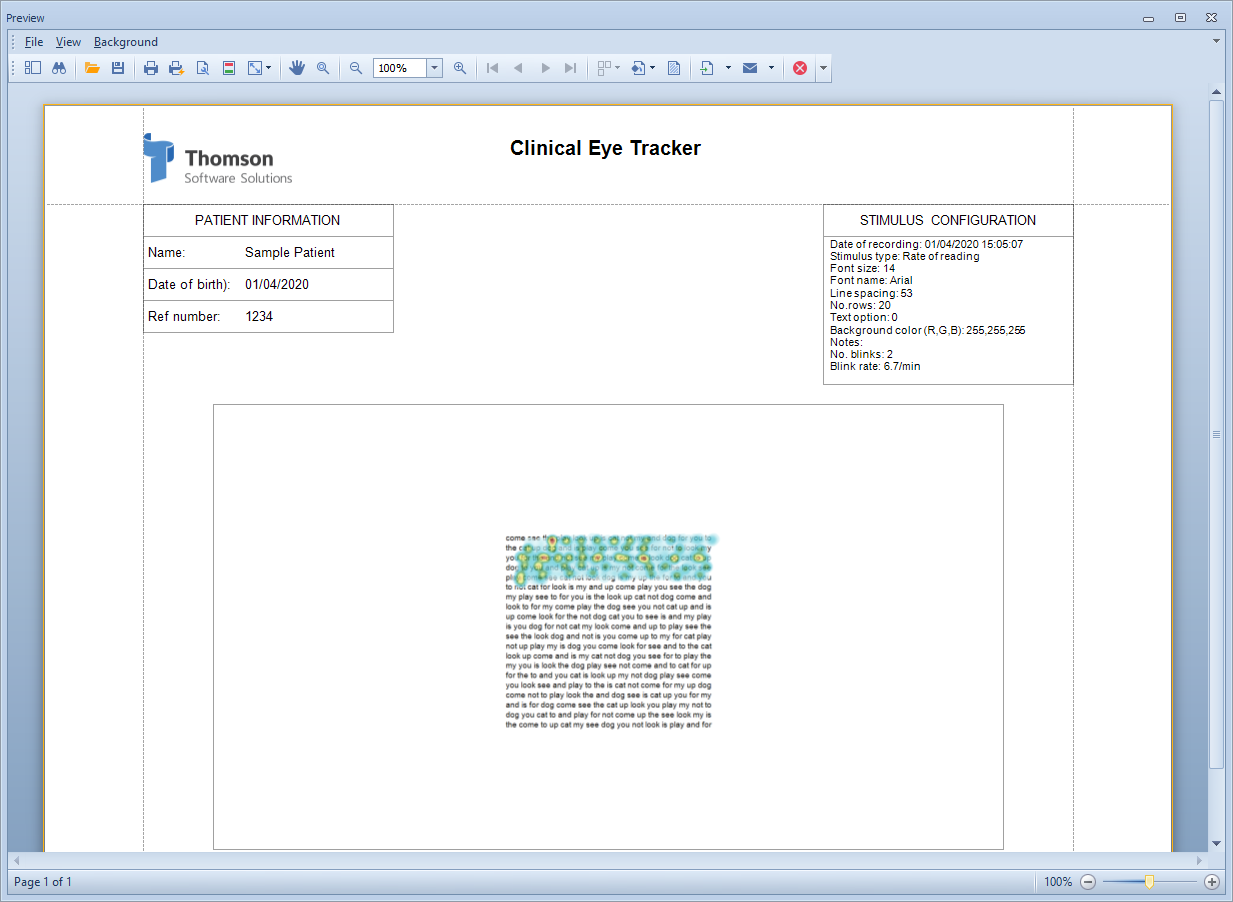Open the File menu

coord(34,42)
